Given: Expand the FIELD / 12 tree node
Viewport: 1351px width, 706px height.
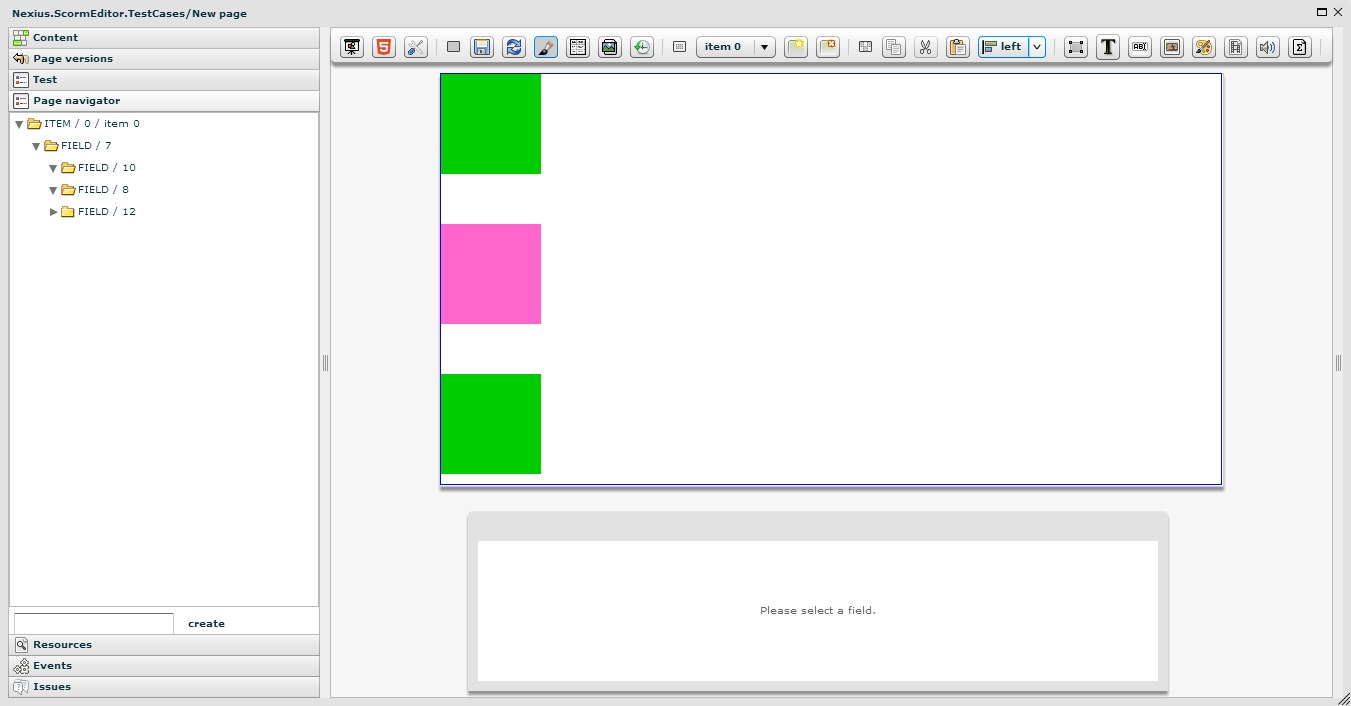Looking at the screenshot, I should (x=54, y=212).
